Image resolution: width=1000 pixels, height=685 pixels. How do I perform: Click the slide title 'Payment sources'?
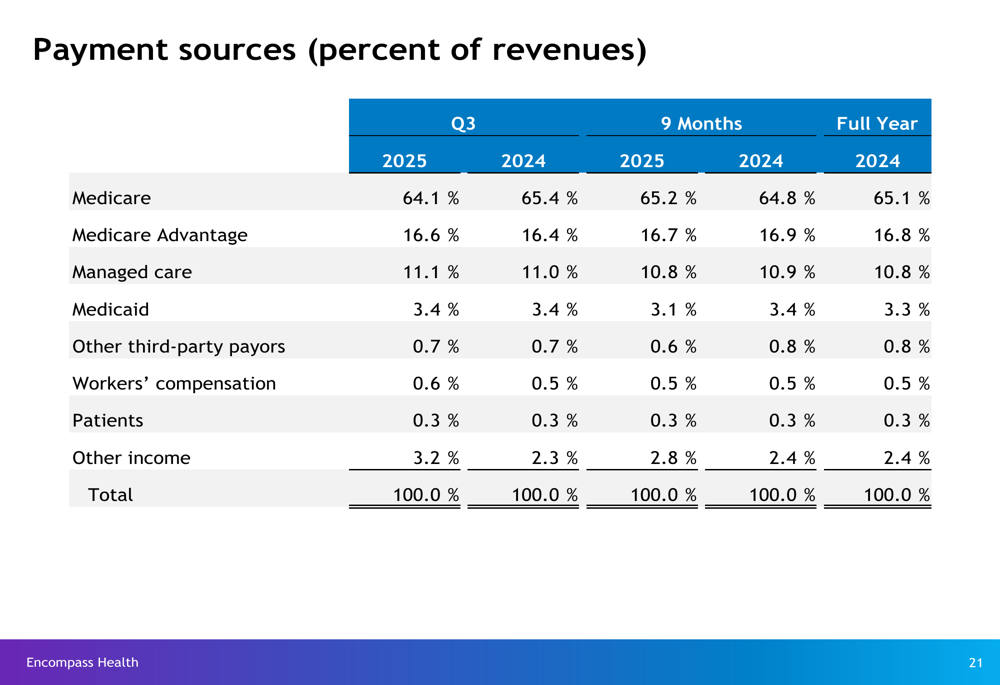click(339, 49)
